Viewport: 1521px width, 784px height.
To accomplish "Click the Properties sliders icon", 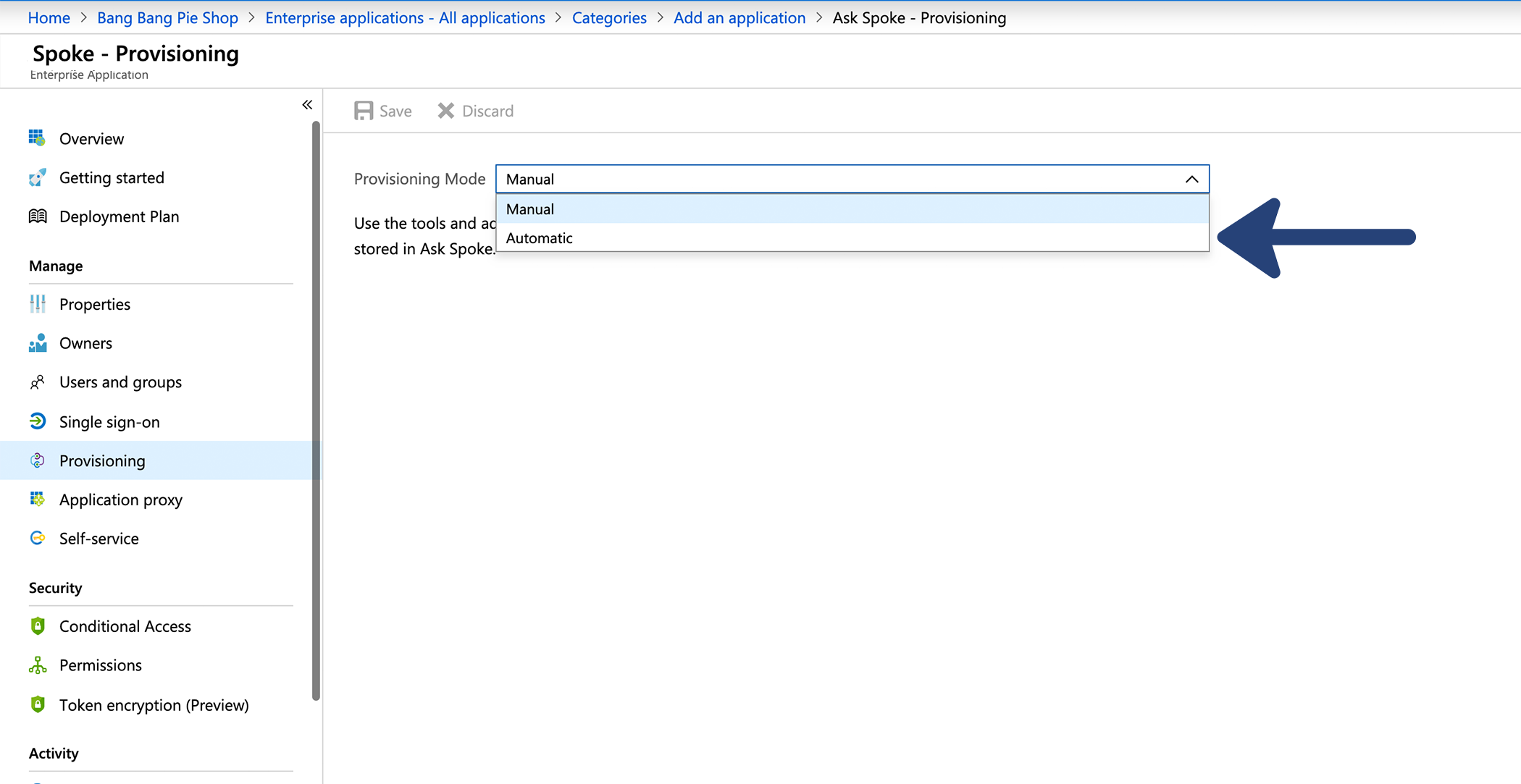I will pos(37,304).
